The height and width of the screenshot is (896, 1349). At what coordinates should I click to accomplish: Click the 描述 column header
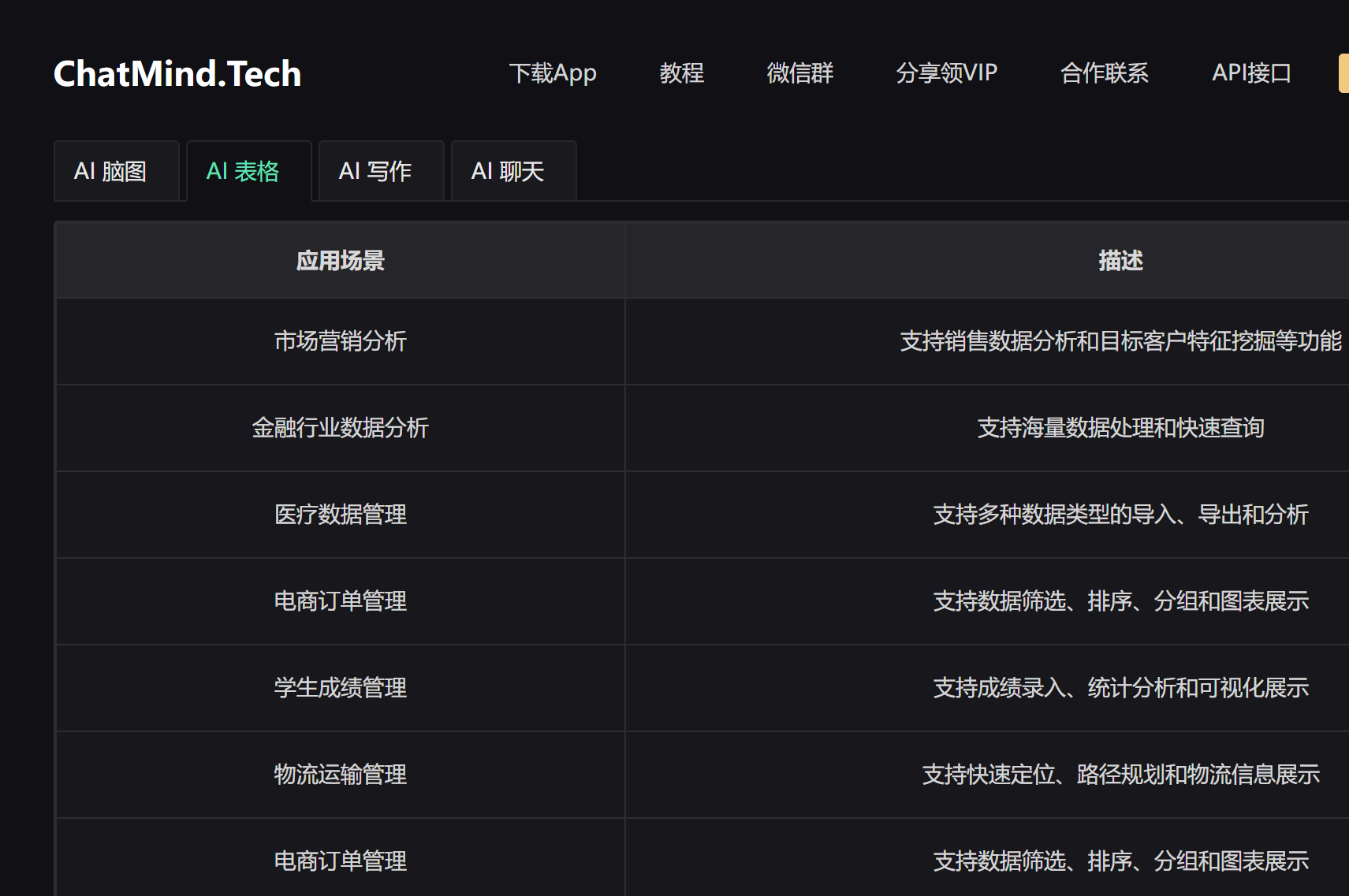click(1120, 260)
